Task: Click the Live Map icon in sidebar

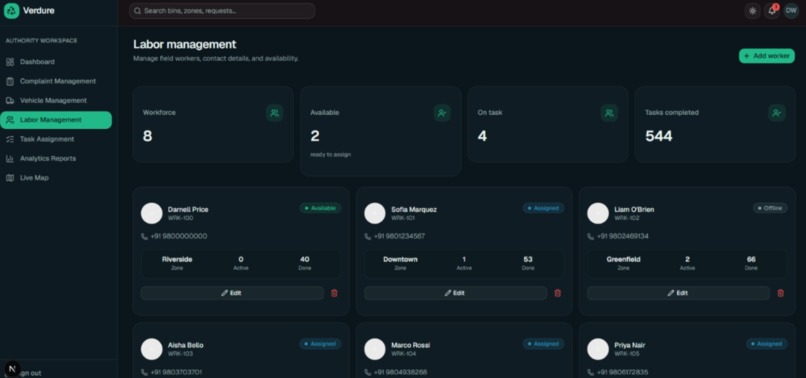Action: [x=10, y=177]
